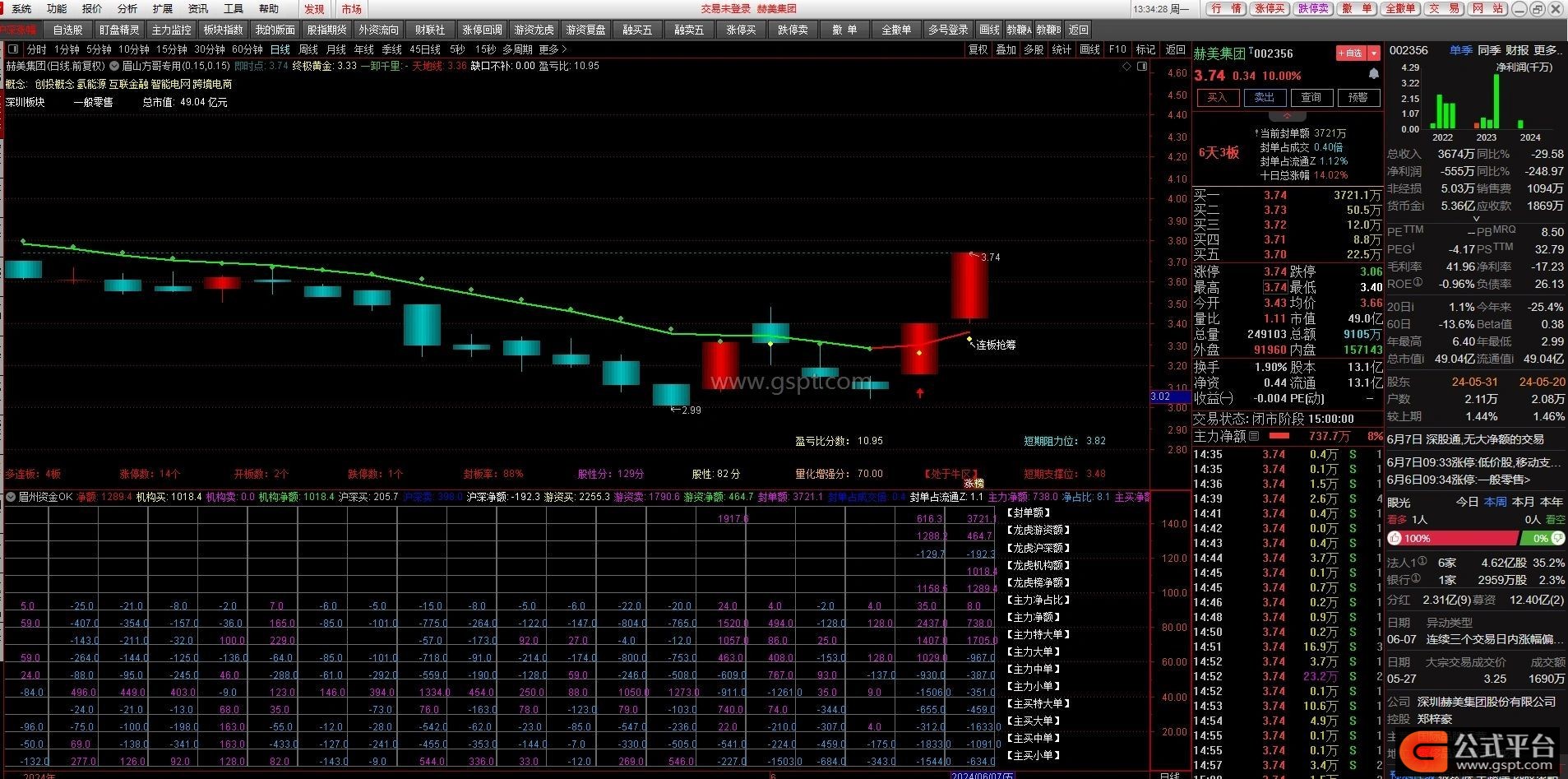Switch to the 市场 tab
This screenshot has height=779, width=1568.
[351, 9]
